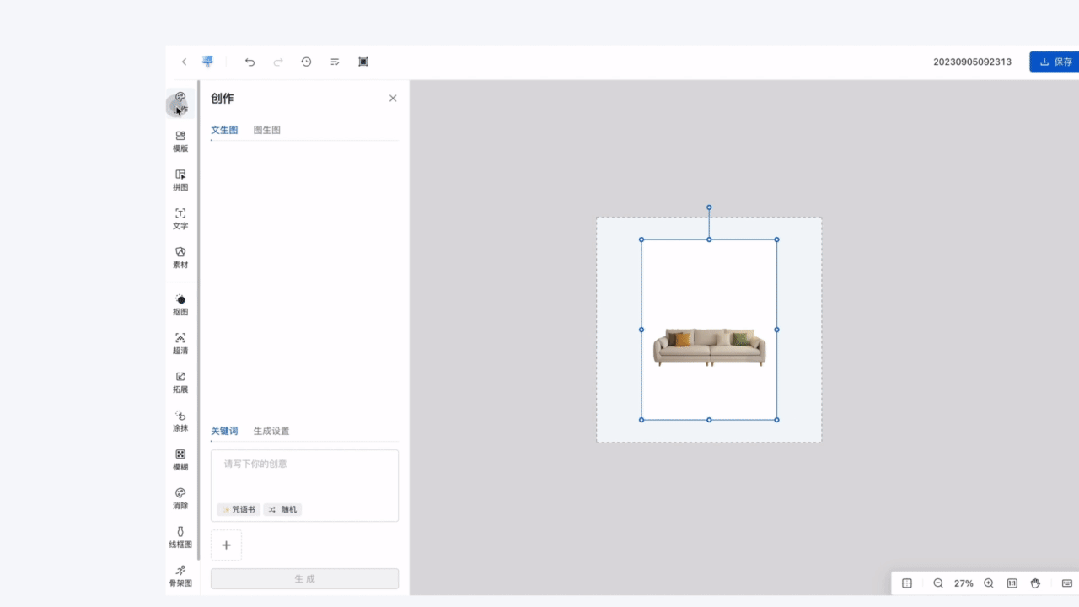Open the 创作 creation tool in sidebar
The image size is (1079, 607).
180,103
